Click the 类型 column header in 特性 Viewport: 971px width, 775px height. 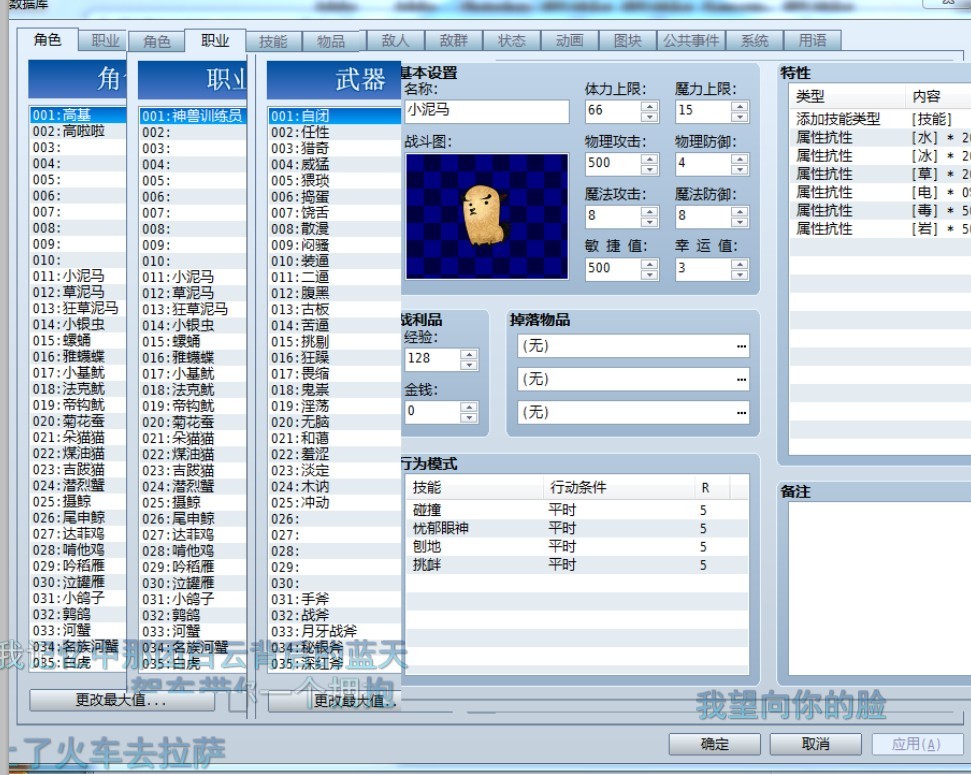point(848,96)
